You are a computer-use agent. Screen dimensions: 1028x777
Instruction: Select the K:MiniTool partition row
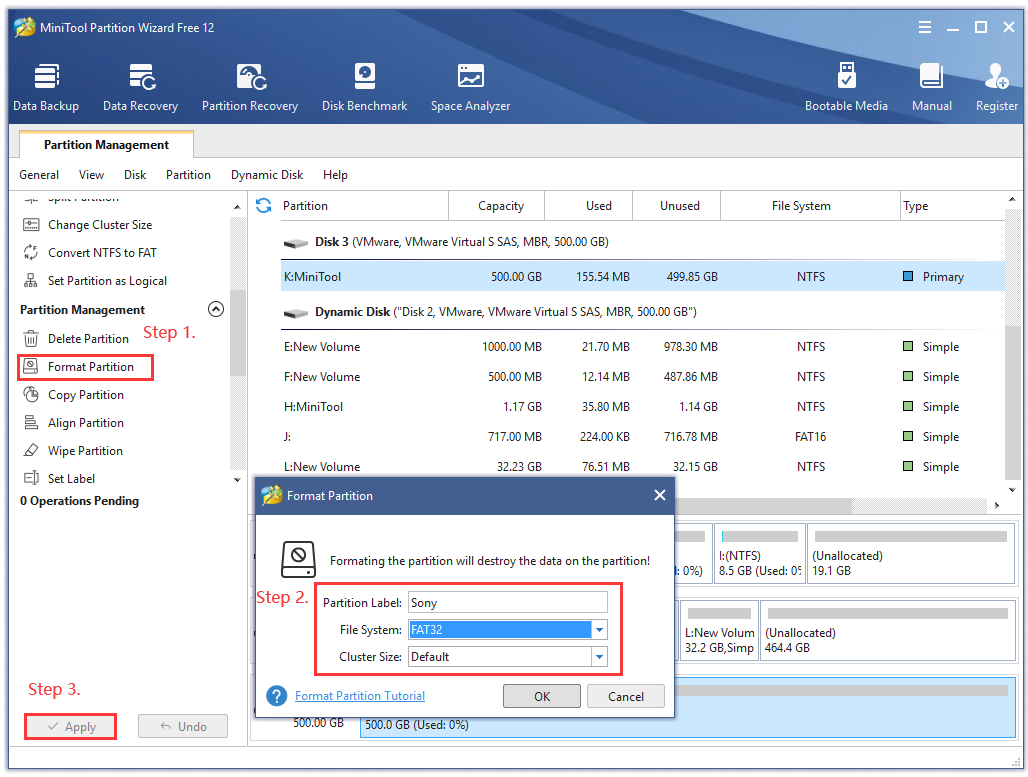click(642, 277)
